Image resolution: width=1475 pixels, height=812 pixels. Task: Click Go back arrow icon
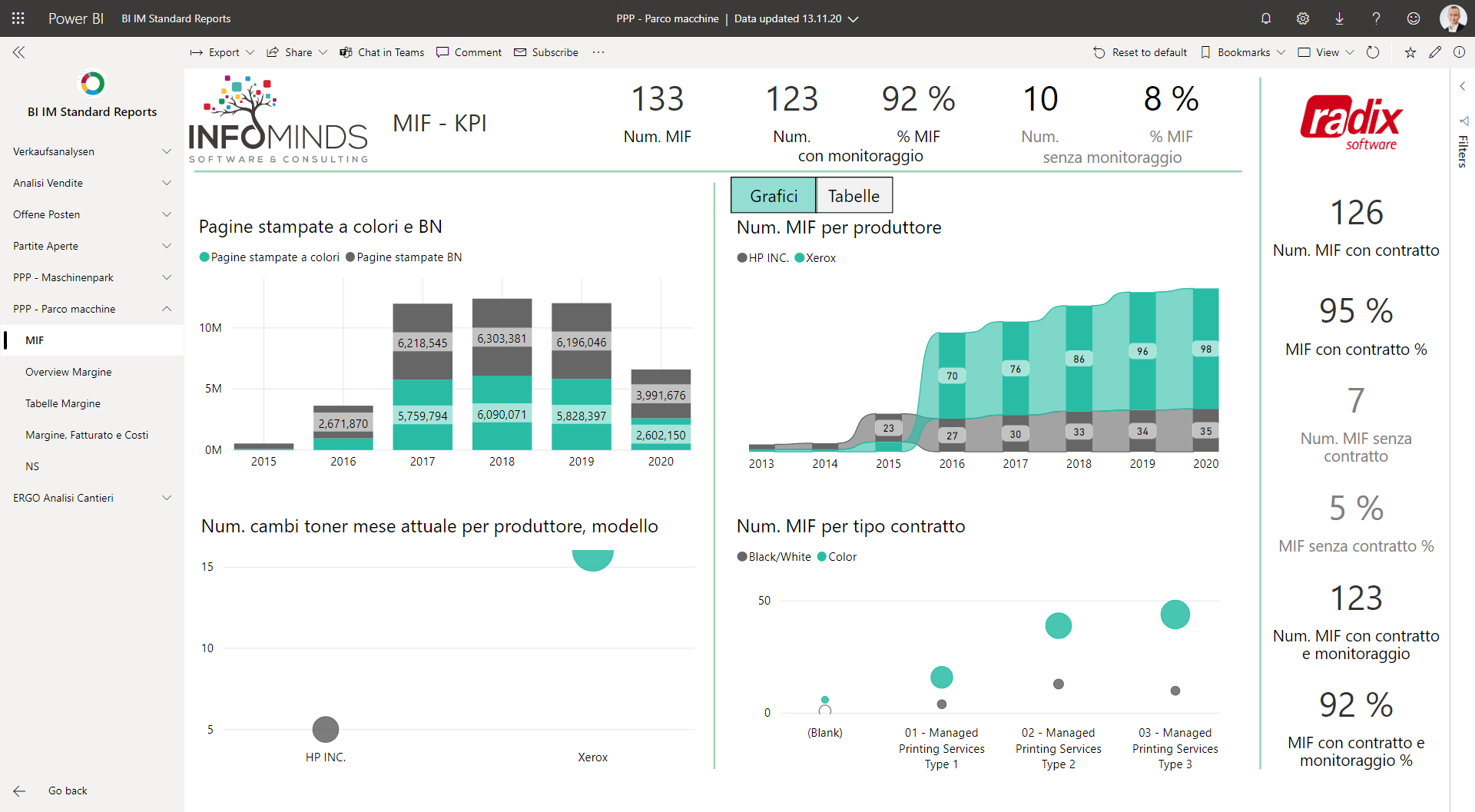19,790
